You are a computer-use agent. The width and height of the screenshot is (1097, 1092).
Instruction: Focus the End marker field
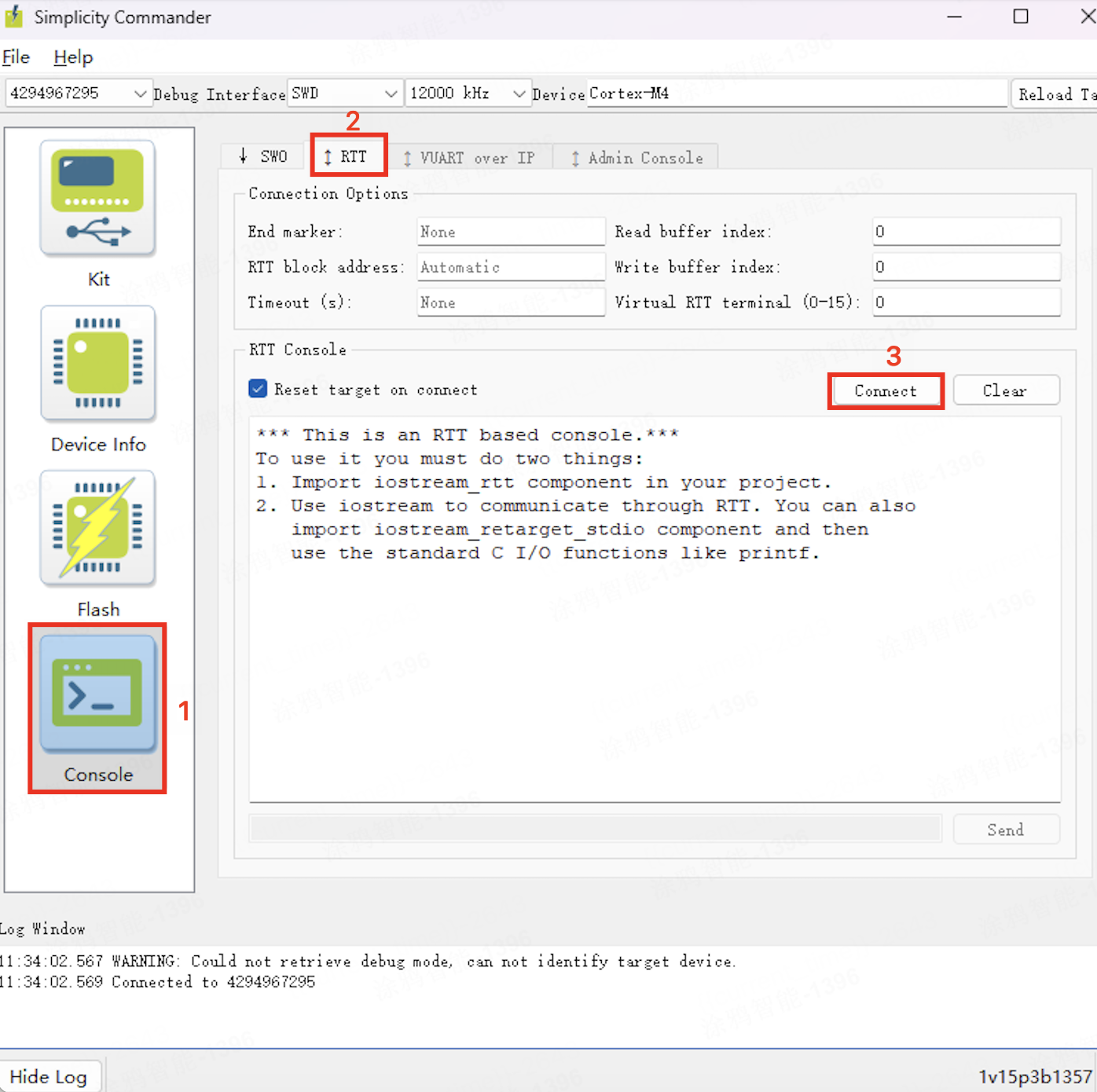[x=511, y=232]
